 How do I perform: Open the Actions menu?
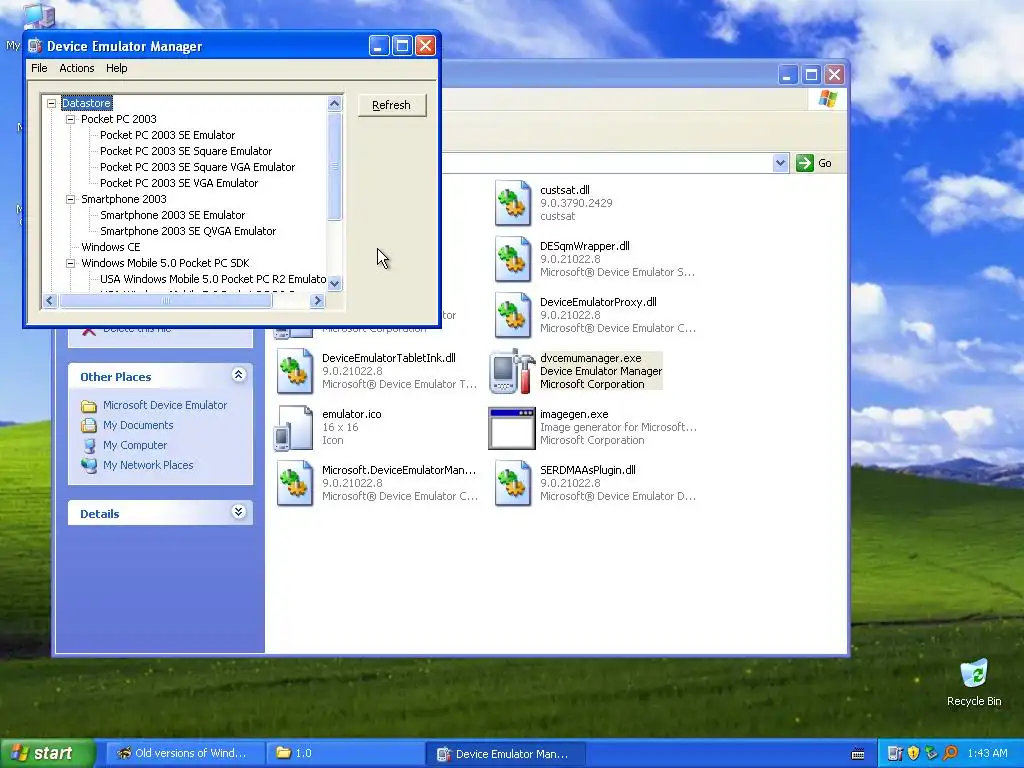click(x=76, y=68)
